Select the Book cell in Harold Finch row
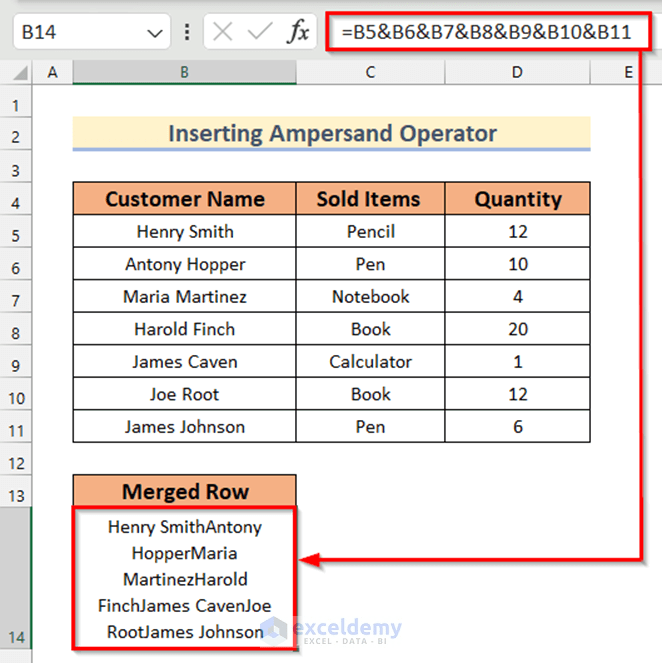 (x=370, y=329)
